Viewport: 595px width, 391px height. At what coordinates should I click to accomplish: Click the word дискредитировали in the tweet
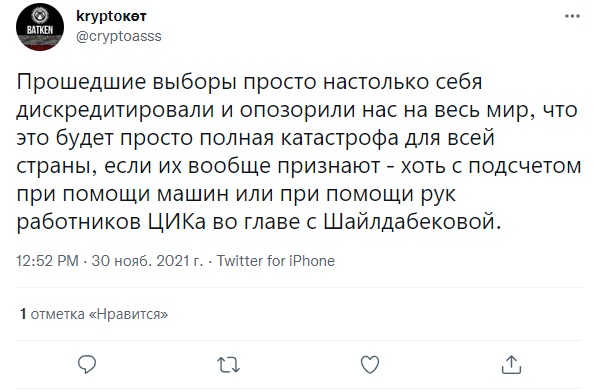(115, 110)
